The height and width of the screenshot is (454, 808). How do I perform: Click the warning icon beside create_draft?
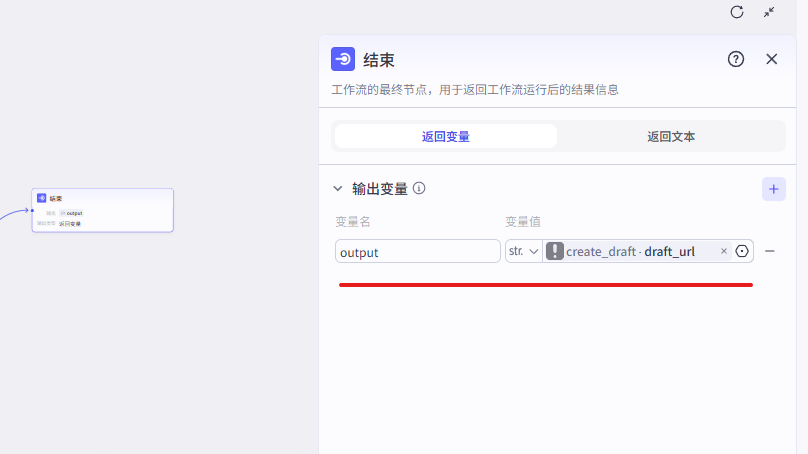tap(554, 251)
